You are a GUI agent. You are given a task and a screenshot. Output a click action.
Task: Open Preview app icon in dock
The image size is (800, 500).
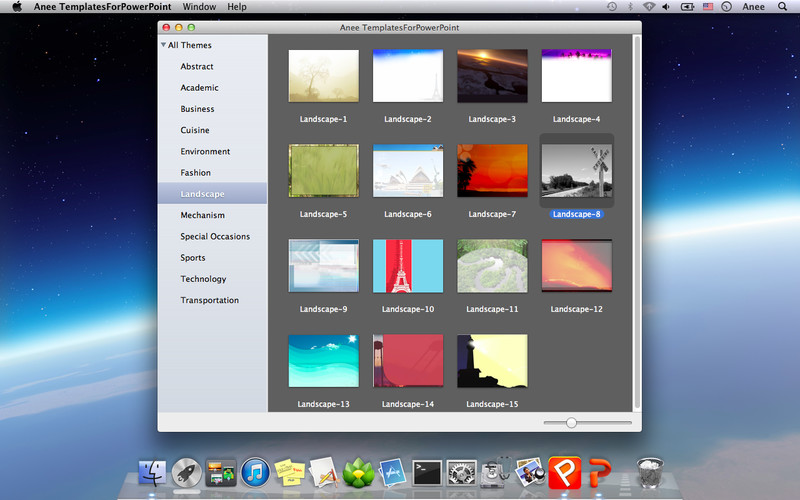[530, 473]
